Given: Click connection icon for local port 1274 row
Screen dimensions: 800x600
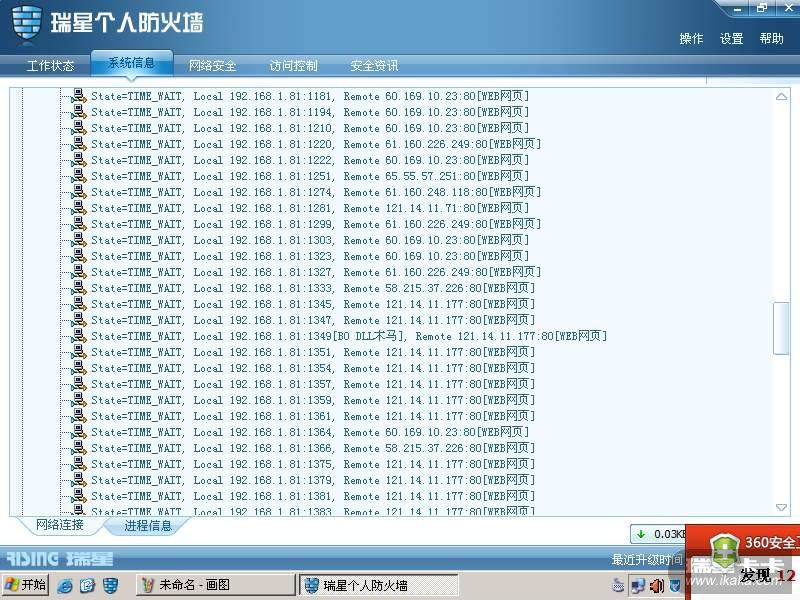Looking at the screenshot, I should pyautogui.click(x=79, y=192).
